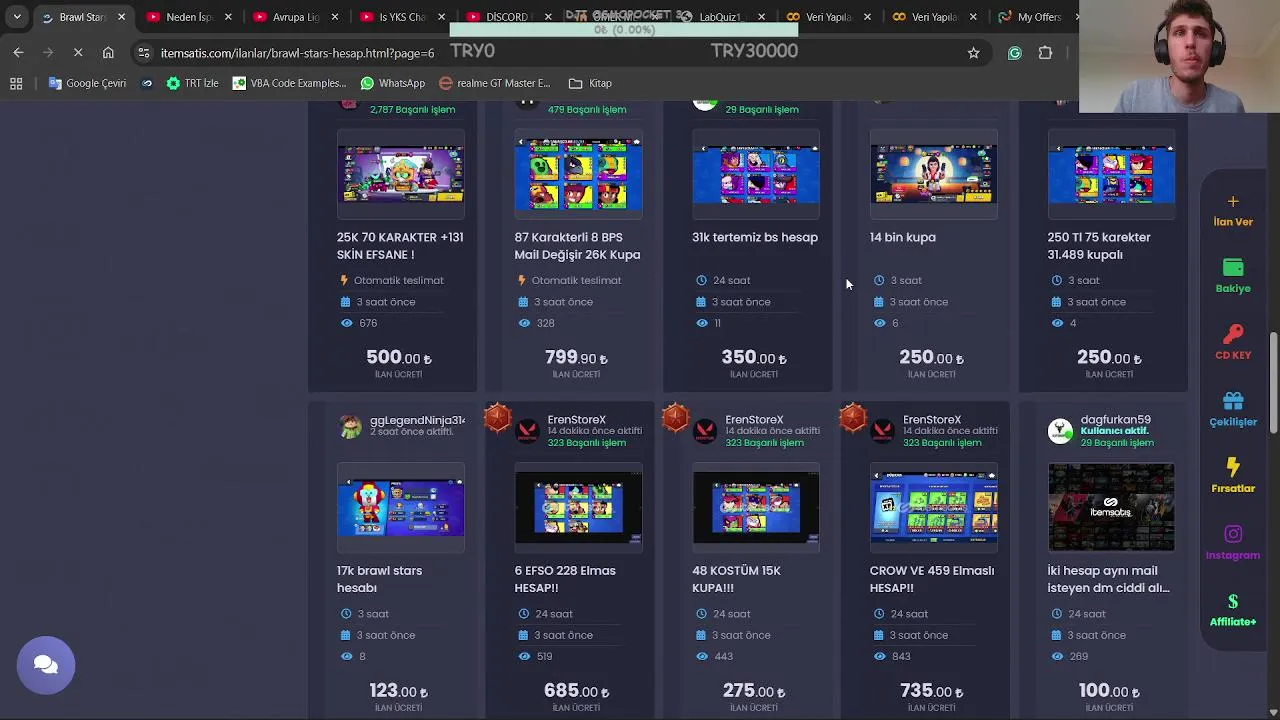Open the Fırsatlar lightning icon
This screenshot has height=720, width=1280.
tap(1233, 467)
